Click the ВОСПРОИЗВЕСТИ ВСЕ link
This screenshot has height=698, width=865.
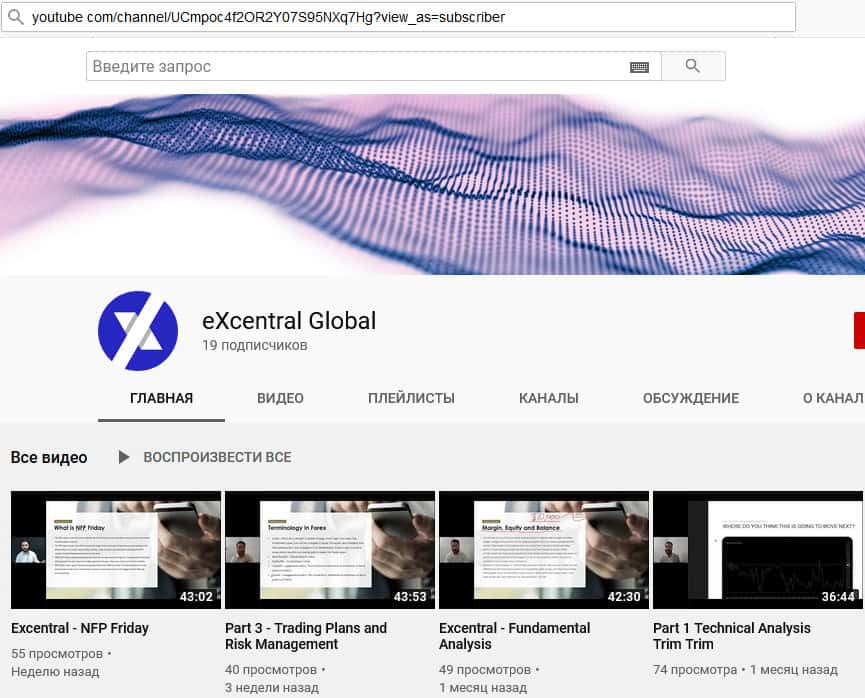coord(217,457)
